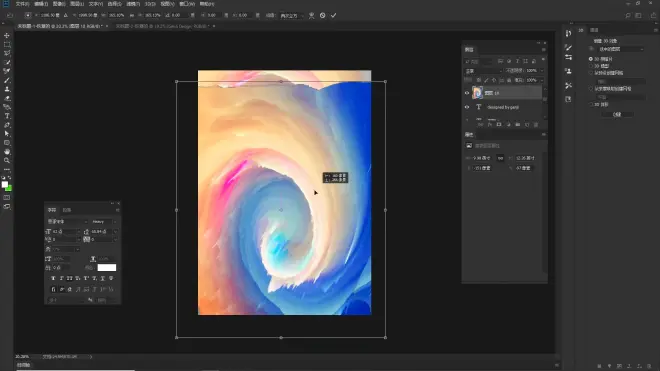Viewport: 660px width, 371px height.
Task: Open the font size dropdown
Action: coord(78,232)
